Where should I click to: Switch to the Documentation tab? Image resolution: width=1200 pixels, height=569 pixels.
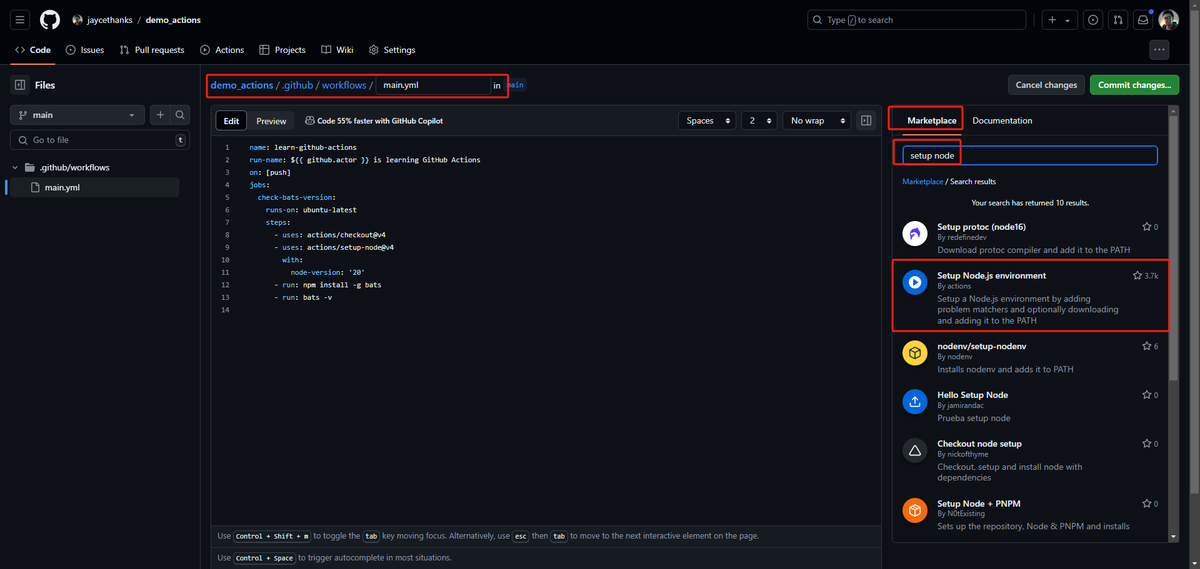point(1002,121)
